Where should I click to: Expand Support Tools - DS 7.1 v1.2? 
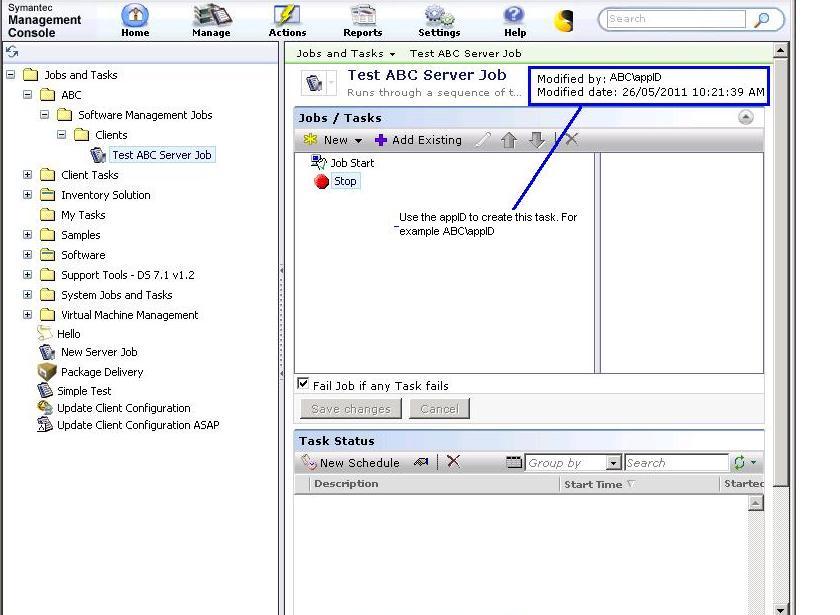[27, 274]
